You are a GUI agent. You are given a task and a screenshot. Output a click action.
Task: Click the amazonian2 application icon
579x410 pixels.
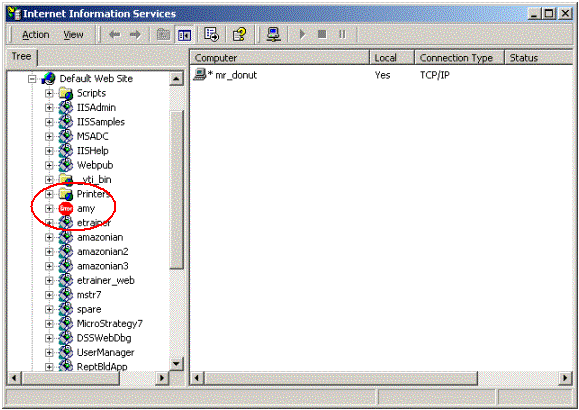(66, 252)
